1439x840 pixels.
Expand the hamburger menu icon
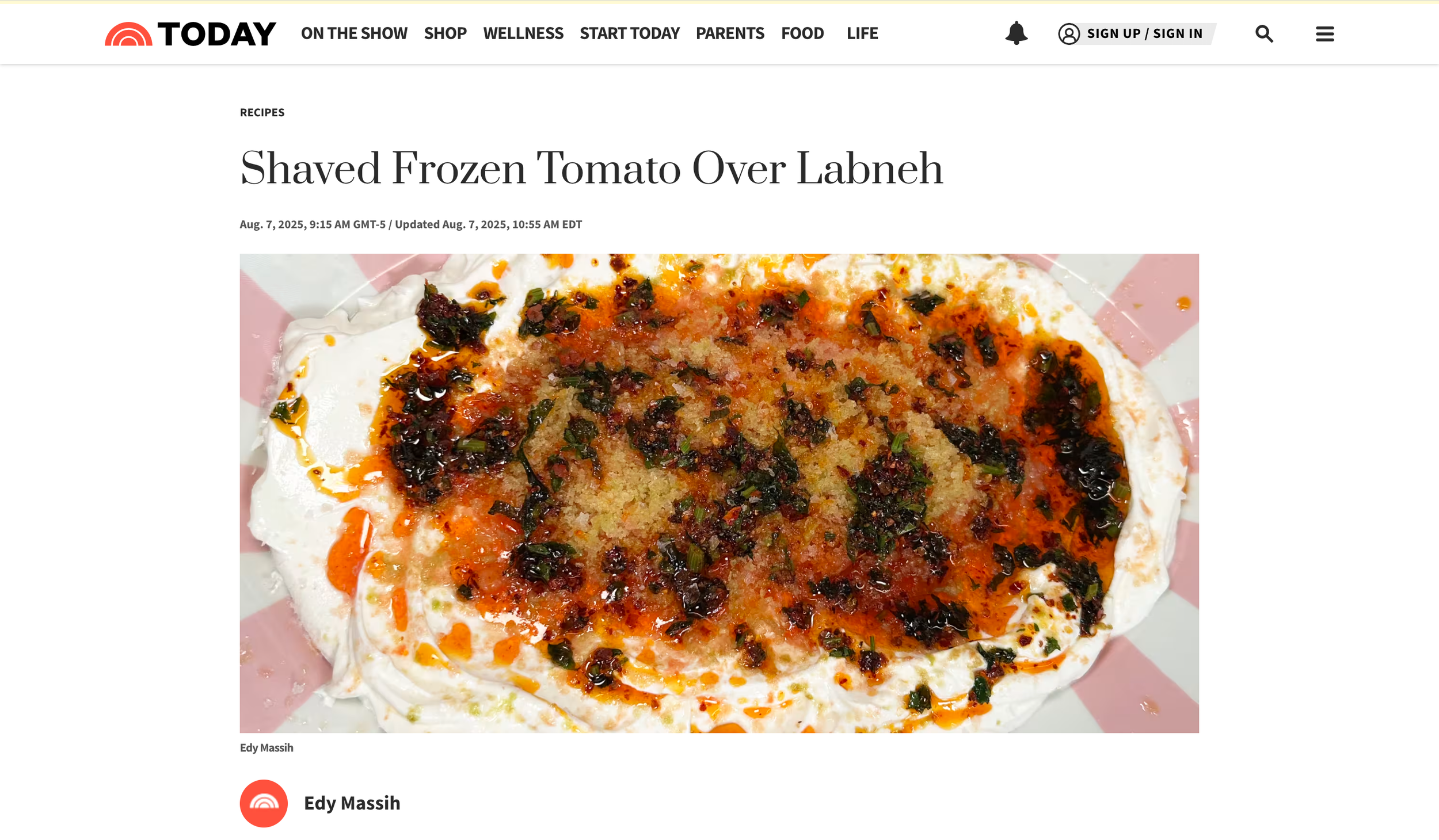pos(1324,34)
